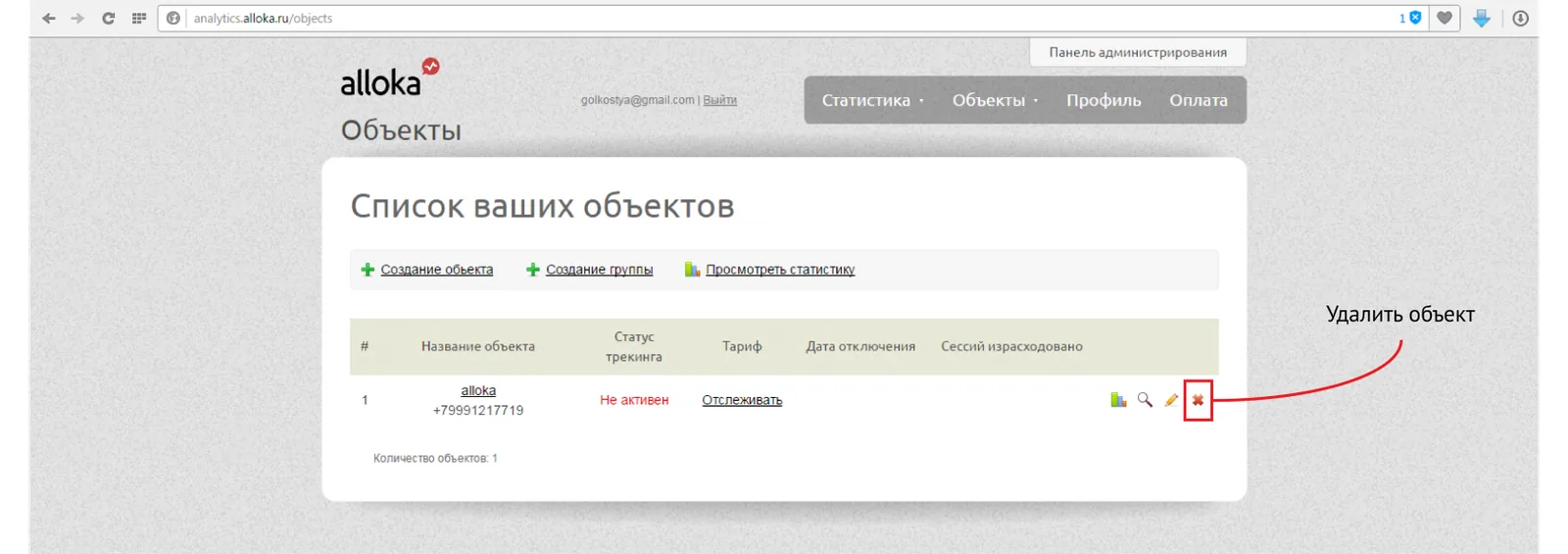Open the apps grid icon in browser toolbar
Screen dimensions: 1568x554
point(139,19)
